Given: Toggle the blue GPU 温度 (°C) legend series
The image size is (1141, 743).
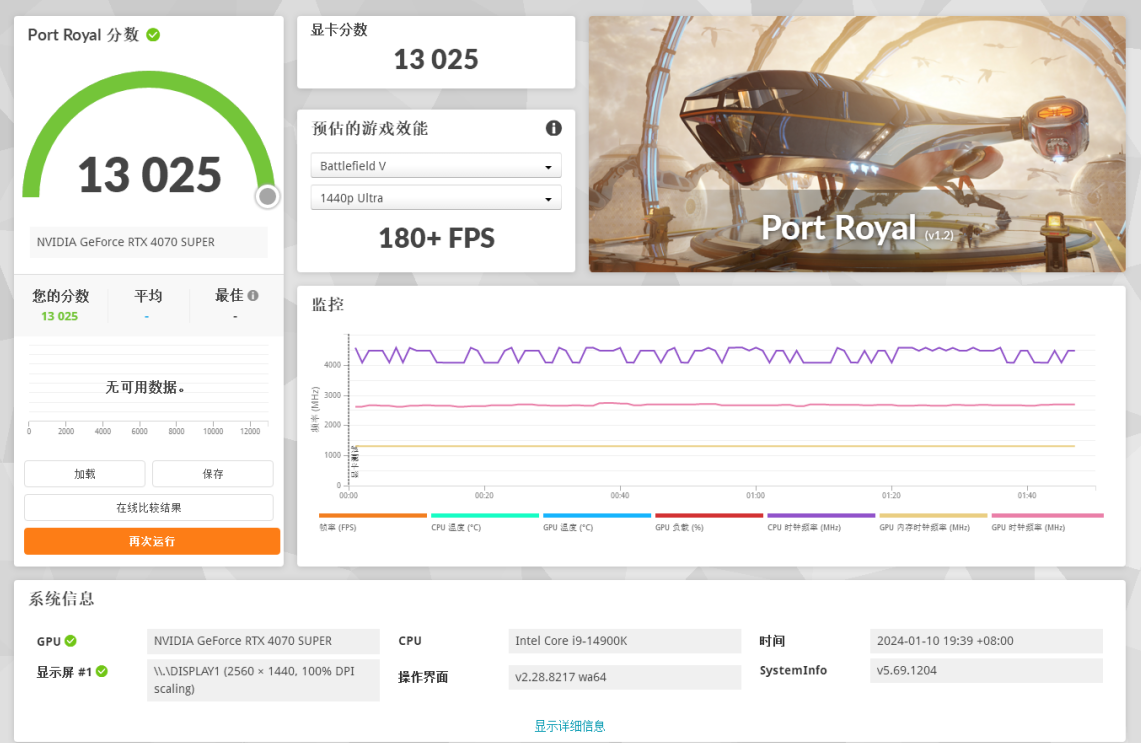Looking at the screenshot, I should (x=597, y=522).
